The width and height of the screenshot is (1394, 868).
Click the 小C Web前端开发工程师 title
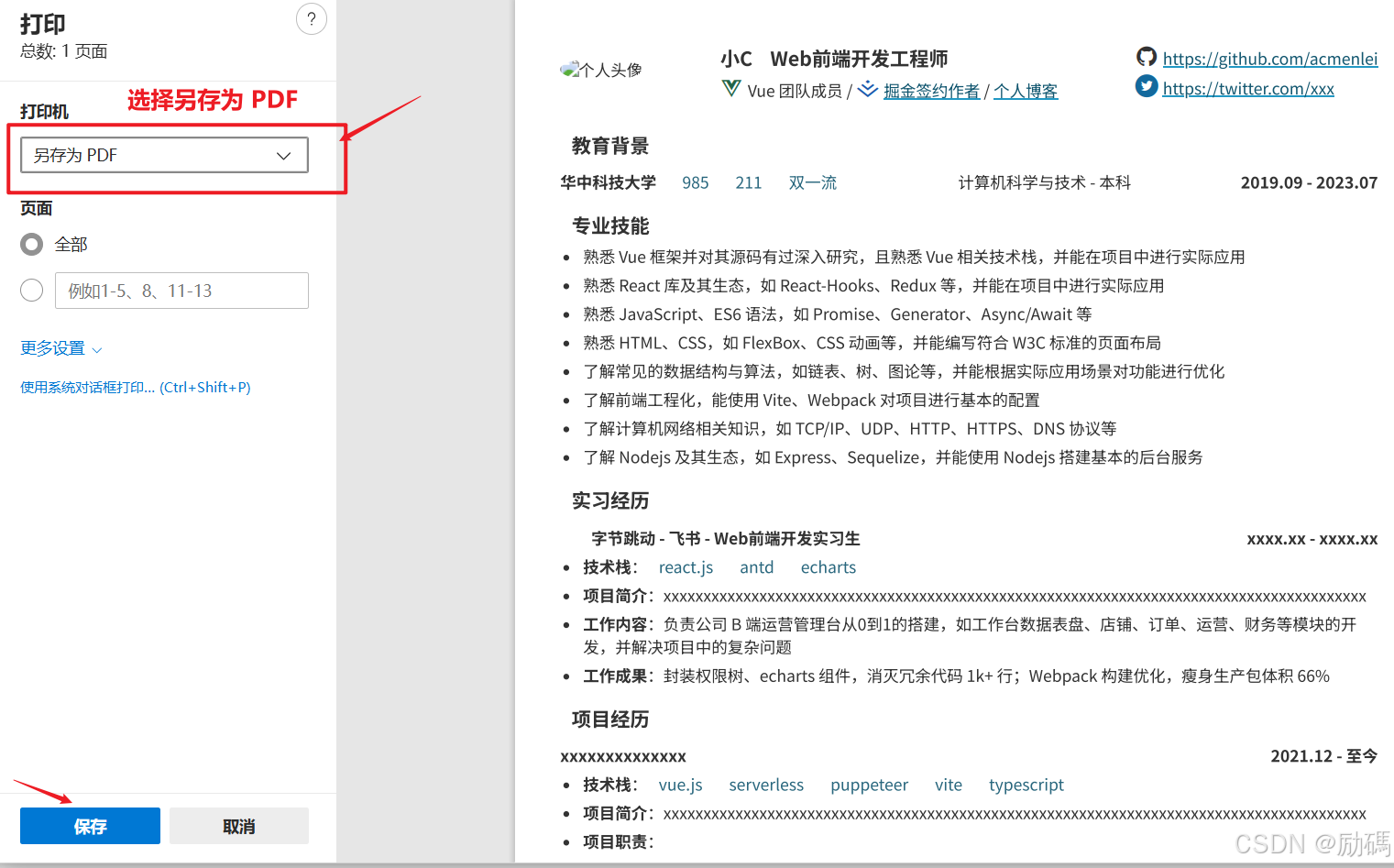834,59
